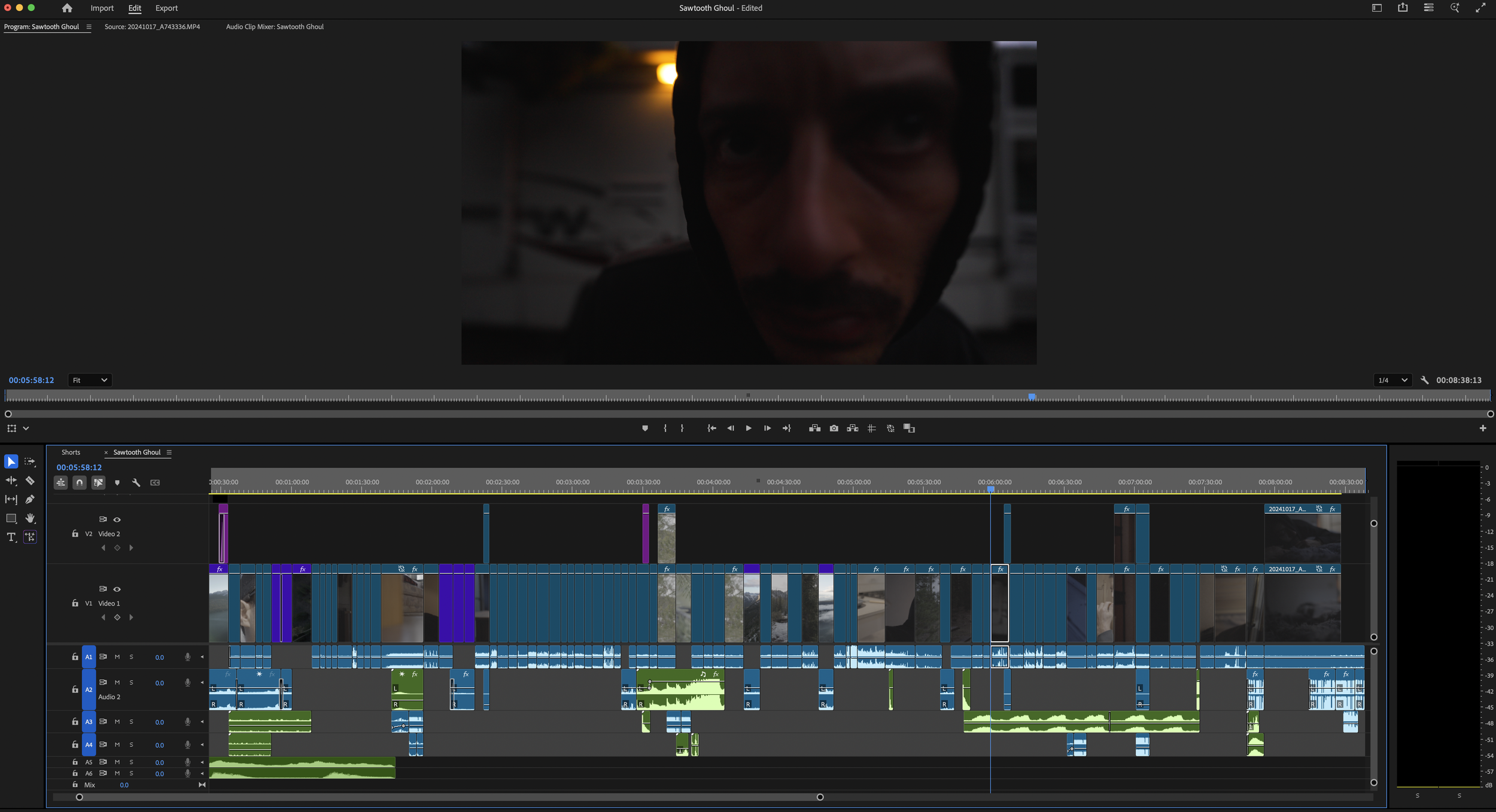Click the 00:04:00:00 mark on the timeline ruler
The height and width of the screenshot is (812, 1496).
pos(713,482)
